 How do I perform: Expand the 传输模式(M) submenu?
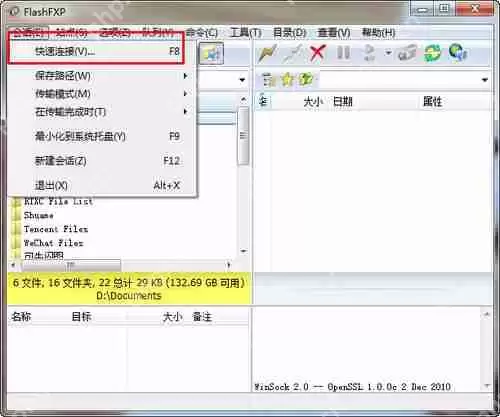point(103,94)
